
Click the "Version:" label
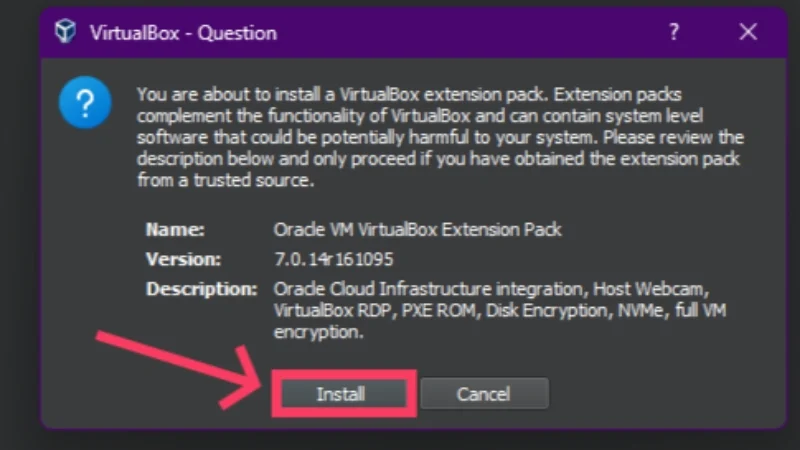184,258
